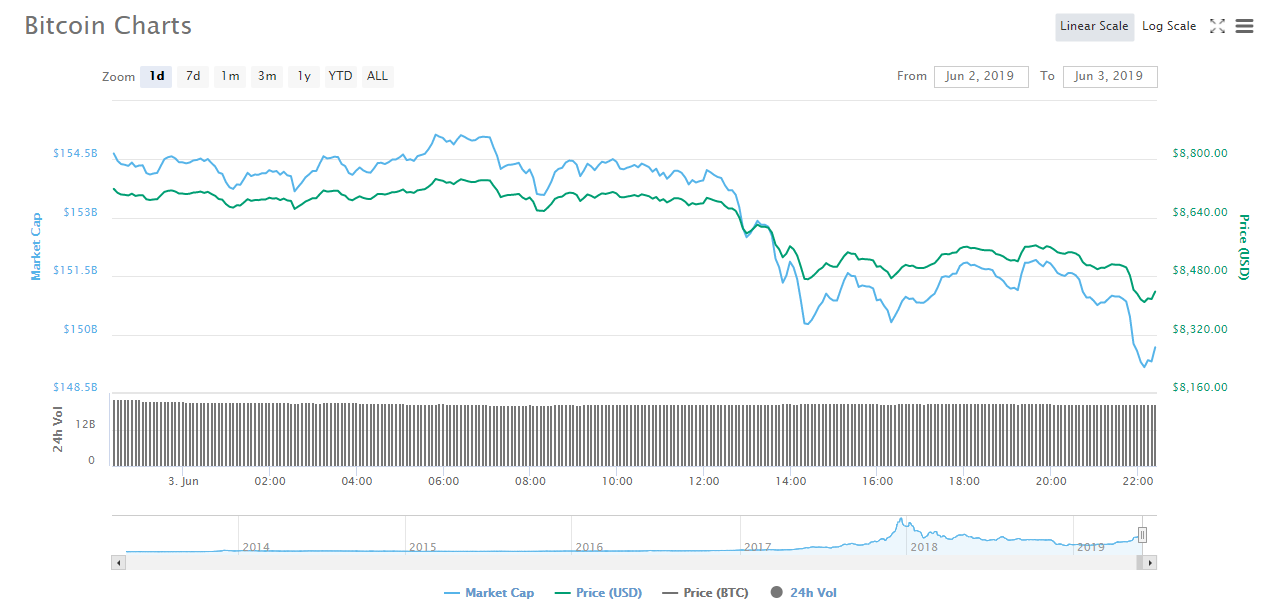Click the From date field
This screenshot has width=1262, height=608.
(x=981, y=77)
